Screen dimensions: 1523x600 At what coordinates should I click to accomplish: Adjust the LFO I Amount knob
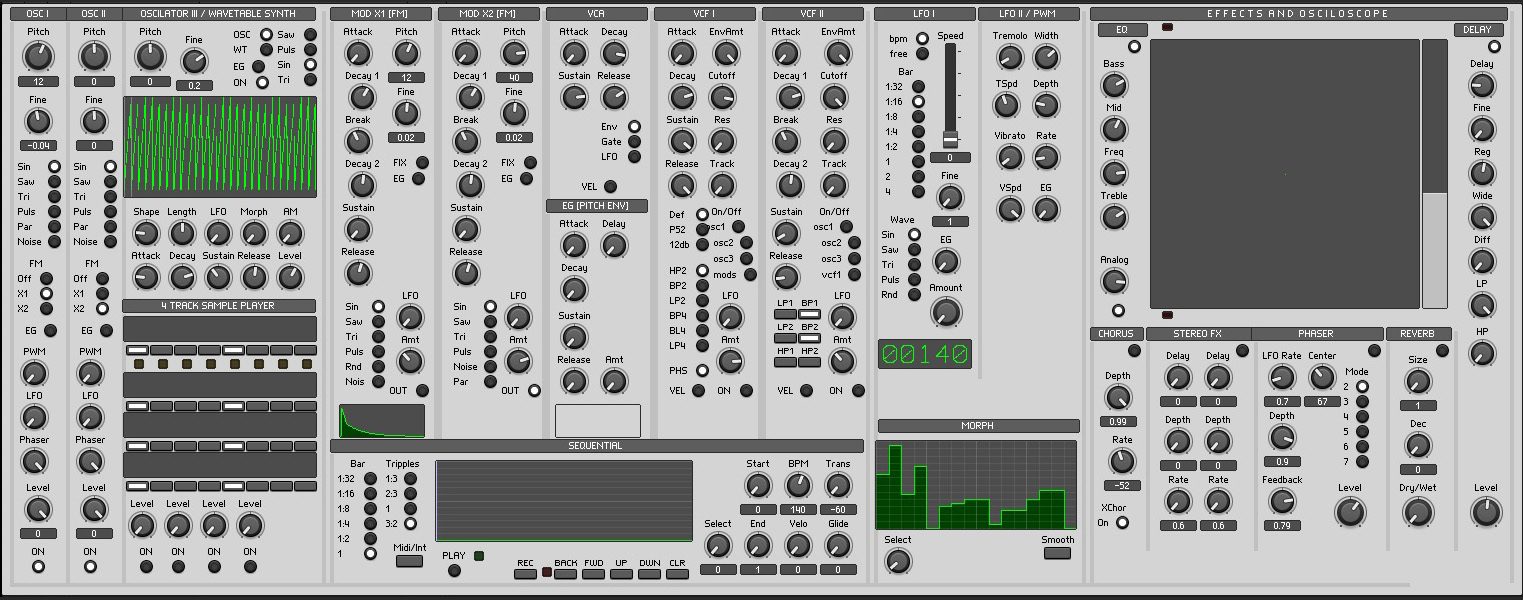pyautogui.click(x=946, y=313)
